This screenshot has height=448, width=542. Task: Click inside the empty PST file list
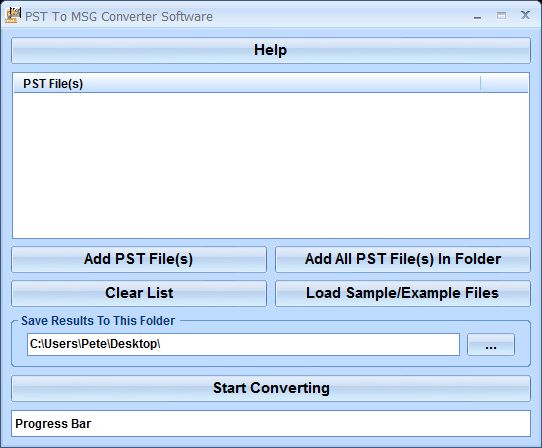click(x=271, y=165)
